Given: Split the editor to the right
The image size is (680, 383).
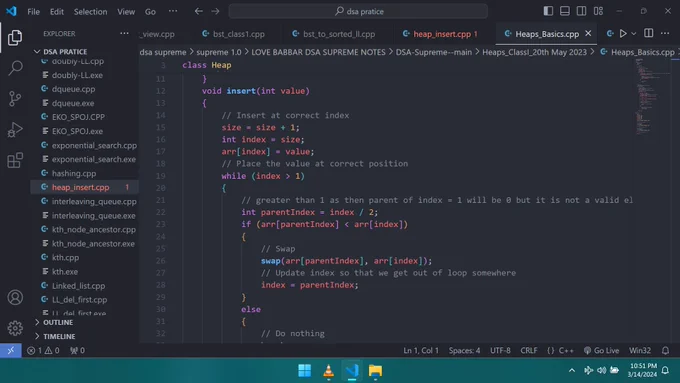Looking at the screenshot, I should pos(648,33).
